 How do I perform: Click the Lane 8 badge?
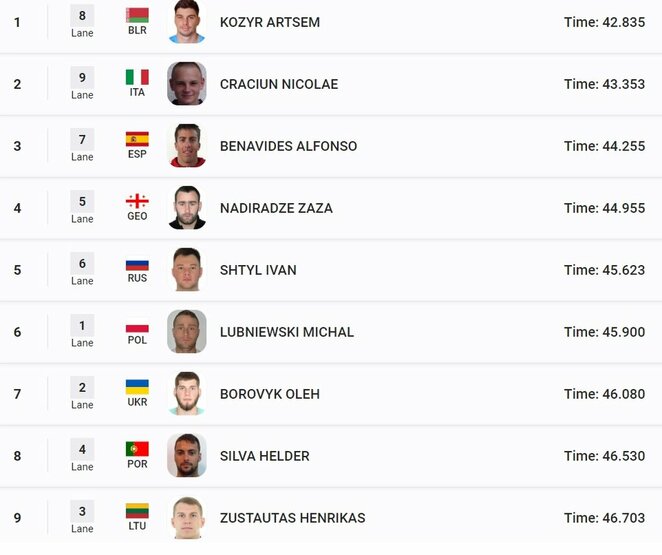82,22
